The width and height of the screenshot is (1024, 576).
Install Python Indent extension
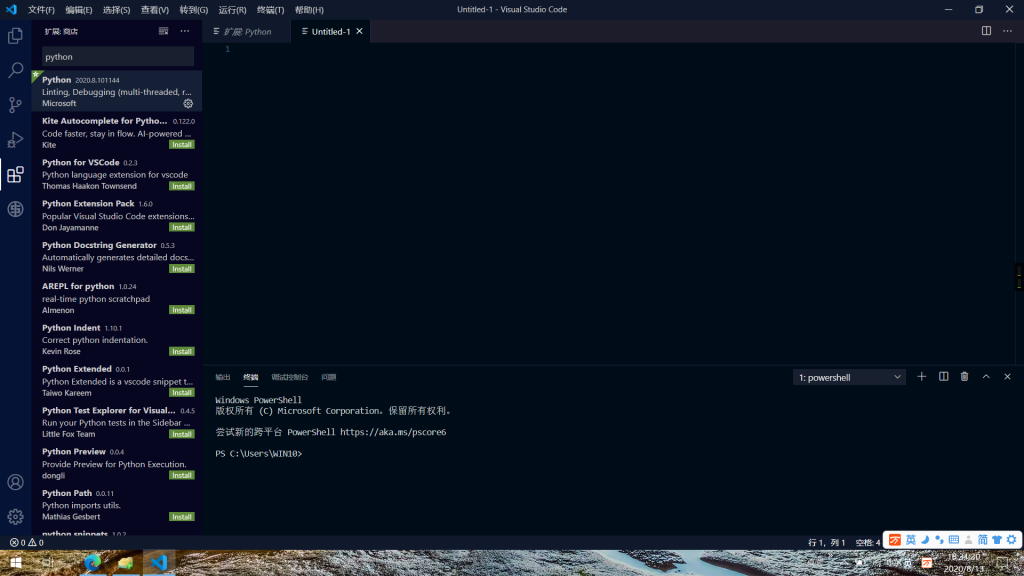tap(182, 351)
